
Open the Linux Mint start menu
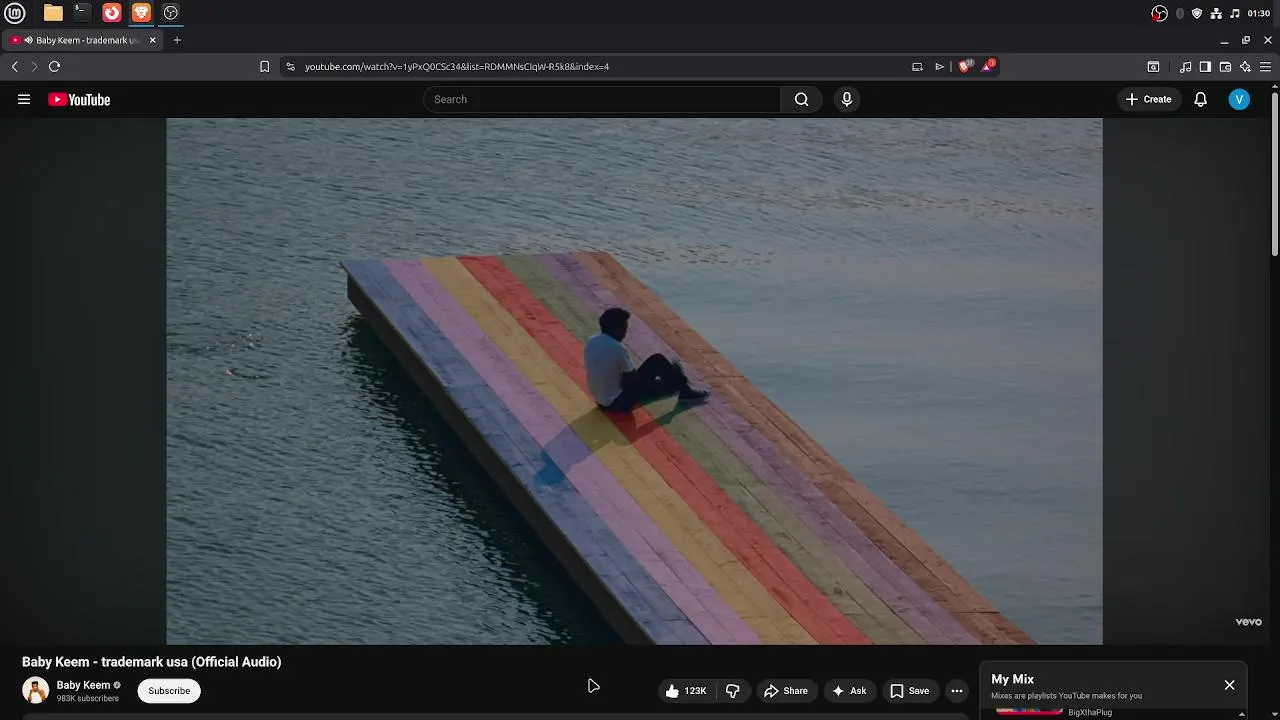14,13
